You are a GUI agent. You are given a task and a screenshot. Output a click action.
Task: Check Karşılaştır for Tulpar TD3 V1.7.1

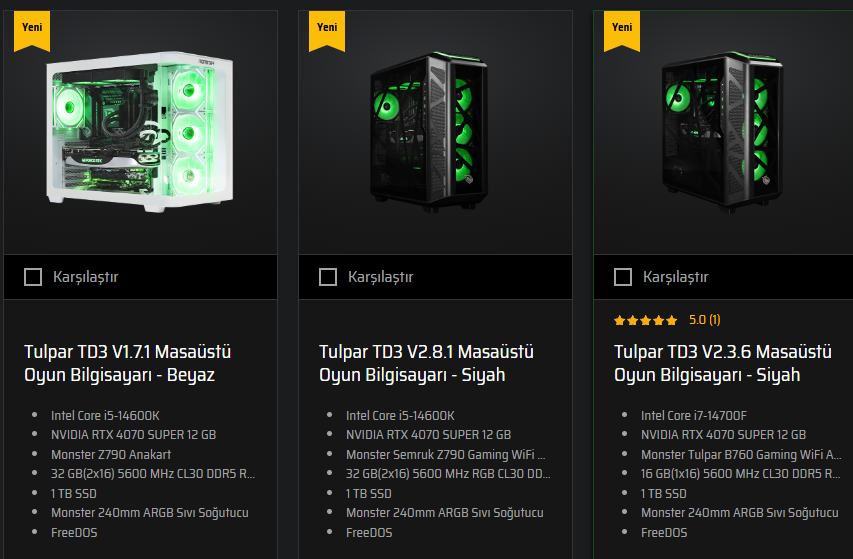[33, 277]
